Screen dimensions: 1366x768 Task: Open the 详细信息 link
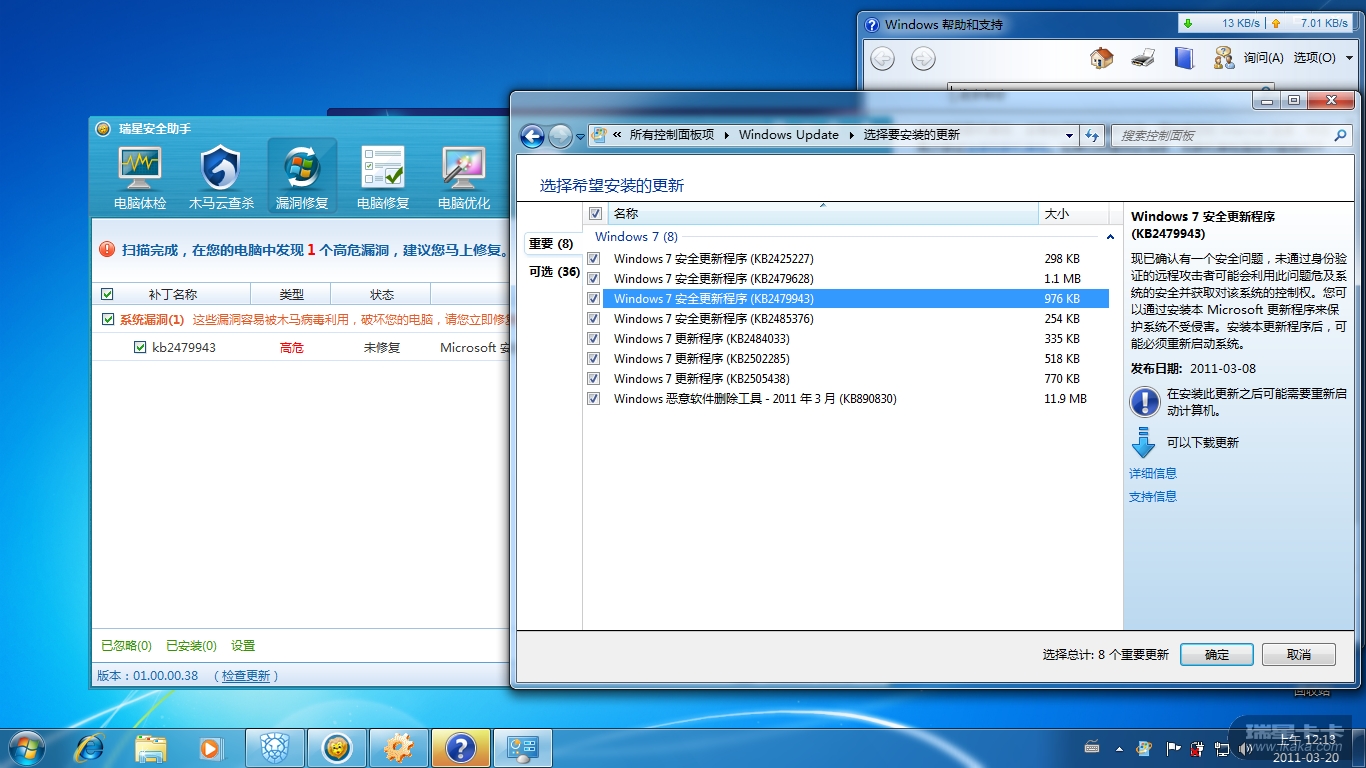coord(1153,474)
